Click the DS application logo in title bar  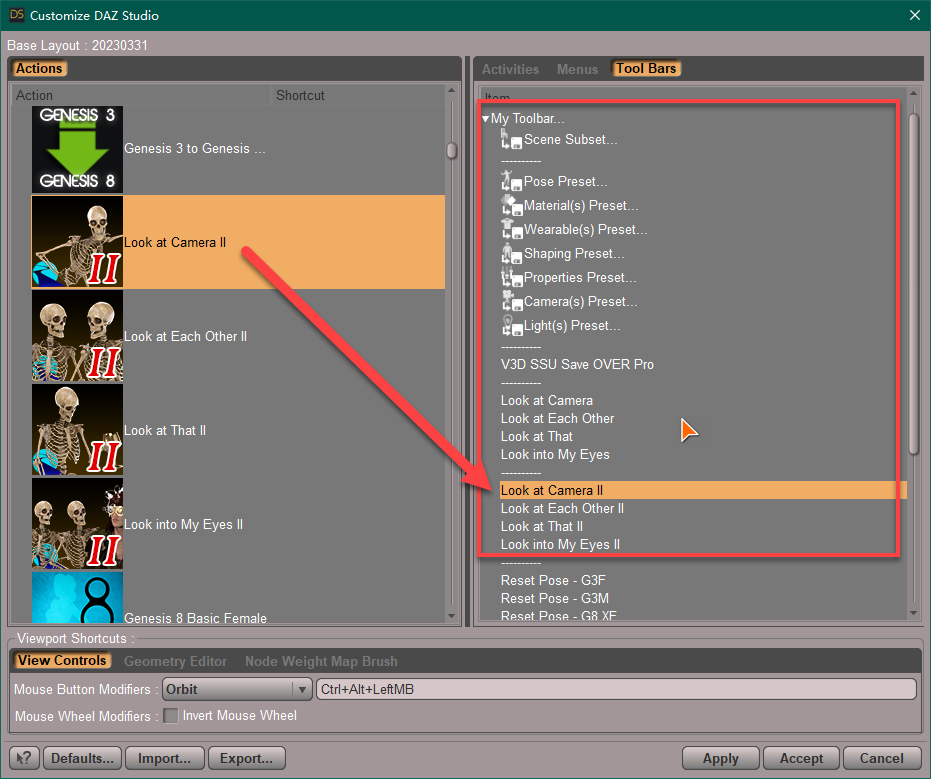(x=17, y=14)
